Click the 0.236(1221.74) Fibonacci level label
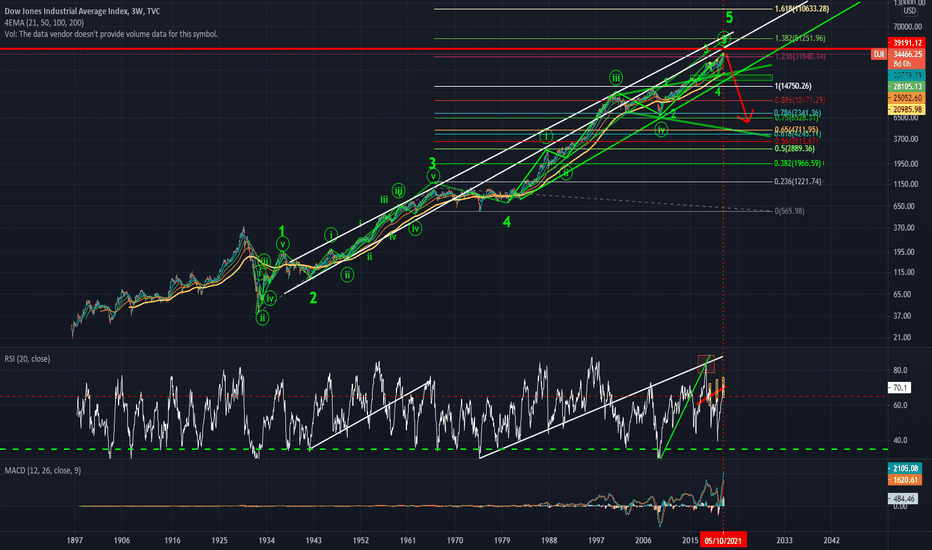Viewport: 932px width, 550px height. [798, 181]
